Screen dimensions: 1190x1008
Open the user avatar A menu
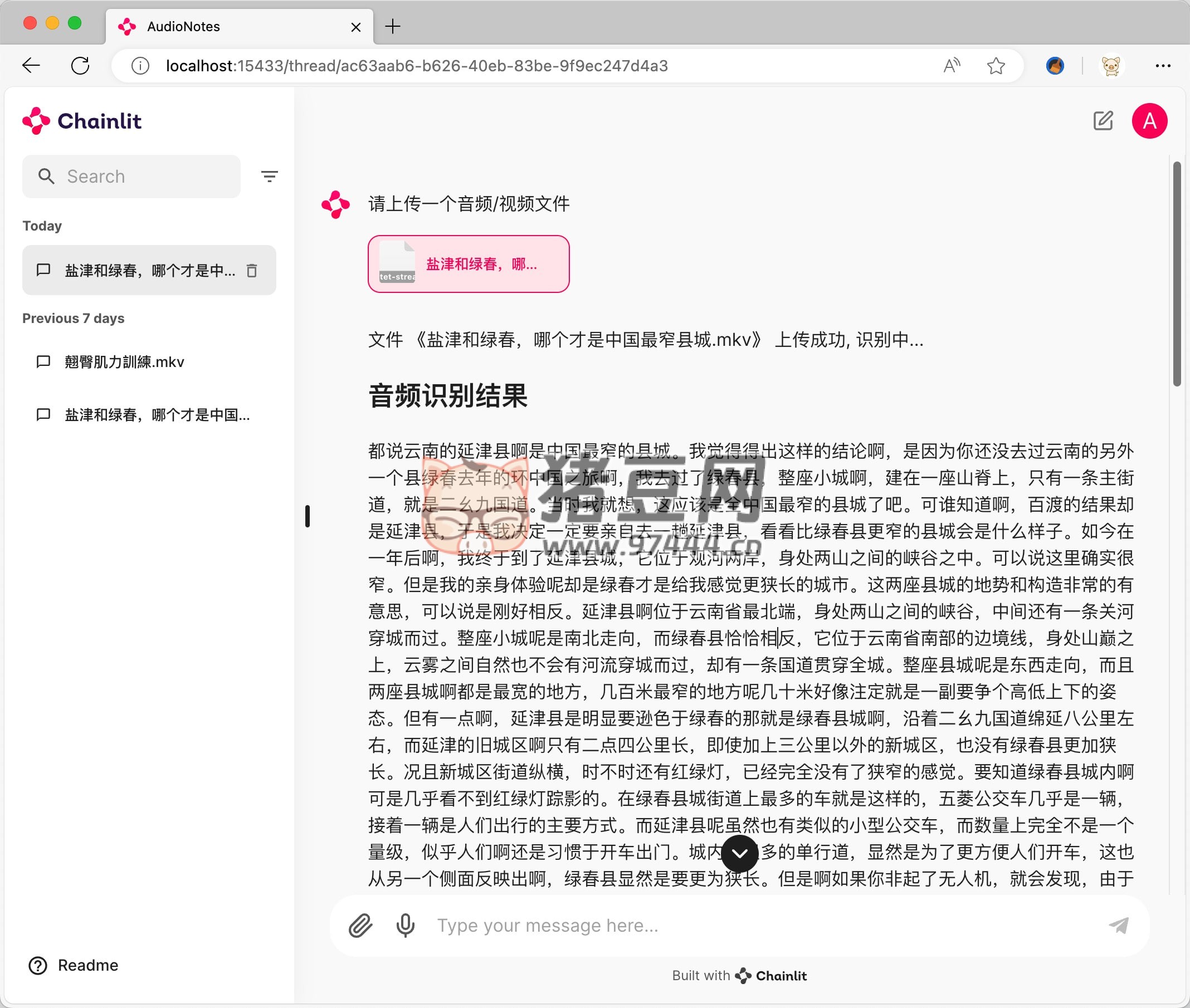coord(1149,121)
